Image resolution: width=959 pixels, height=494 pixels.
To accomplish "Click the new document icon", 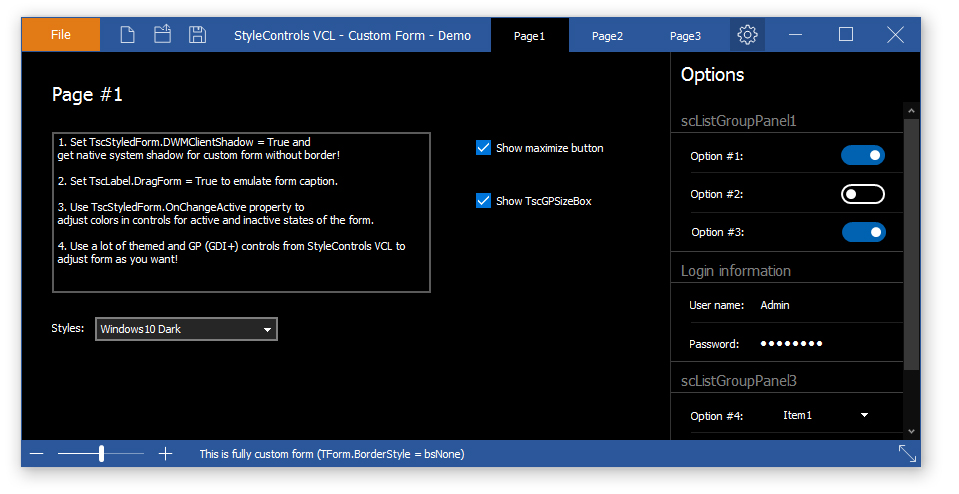I will click(x=127, y=35).
